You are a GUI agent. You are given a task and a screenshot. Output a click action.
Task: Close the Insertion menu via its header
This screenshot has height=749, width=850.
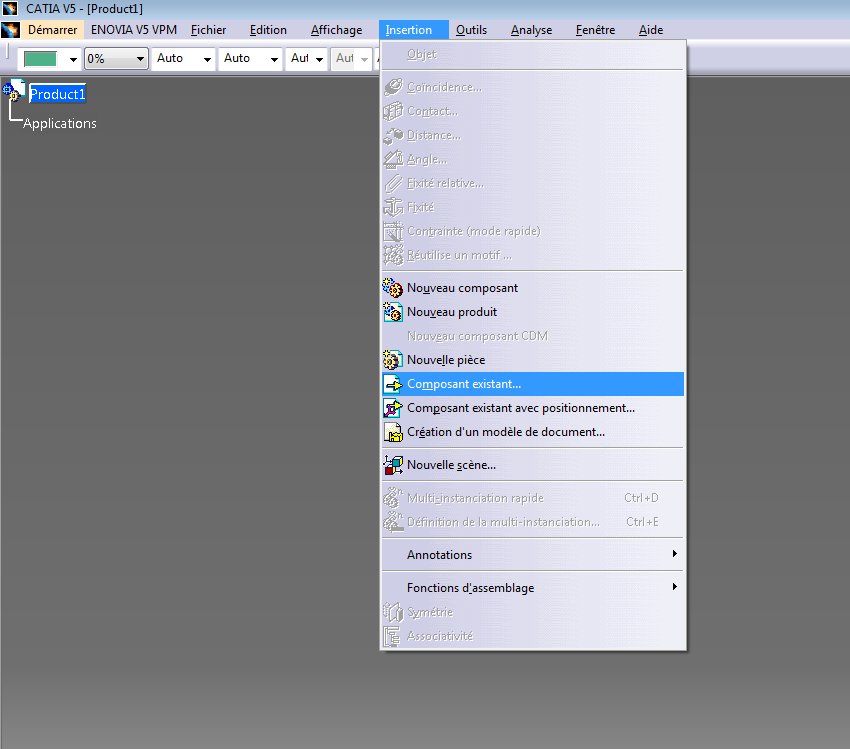pyautogui.click(x=414, y=30)
